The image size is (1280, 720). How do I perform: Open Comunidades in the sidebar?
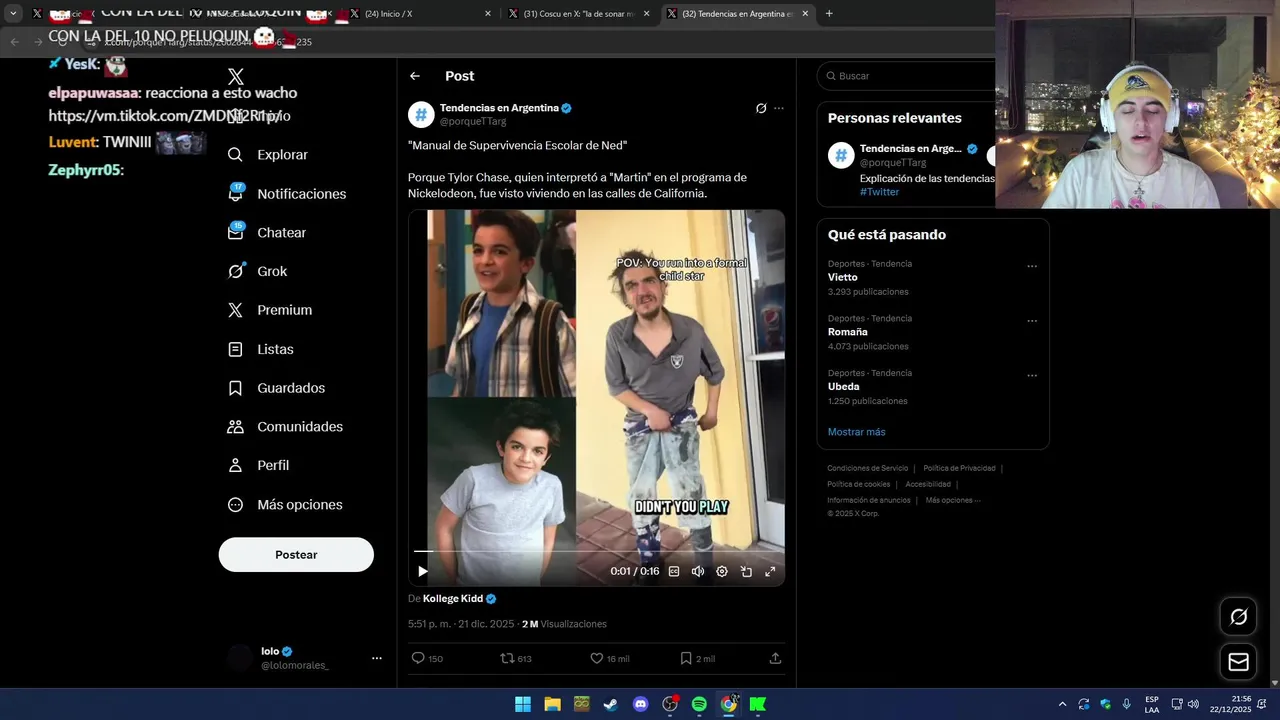tap(285, 427)
